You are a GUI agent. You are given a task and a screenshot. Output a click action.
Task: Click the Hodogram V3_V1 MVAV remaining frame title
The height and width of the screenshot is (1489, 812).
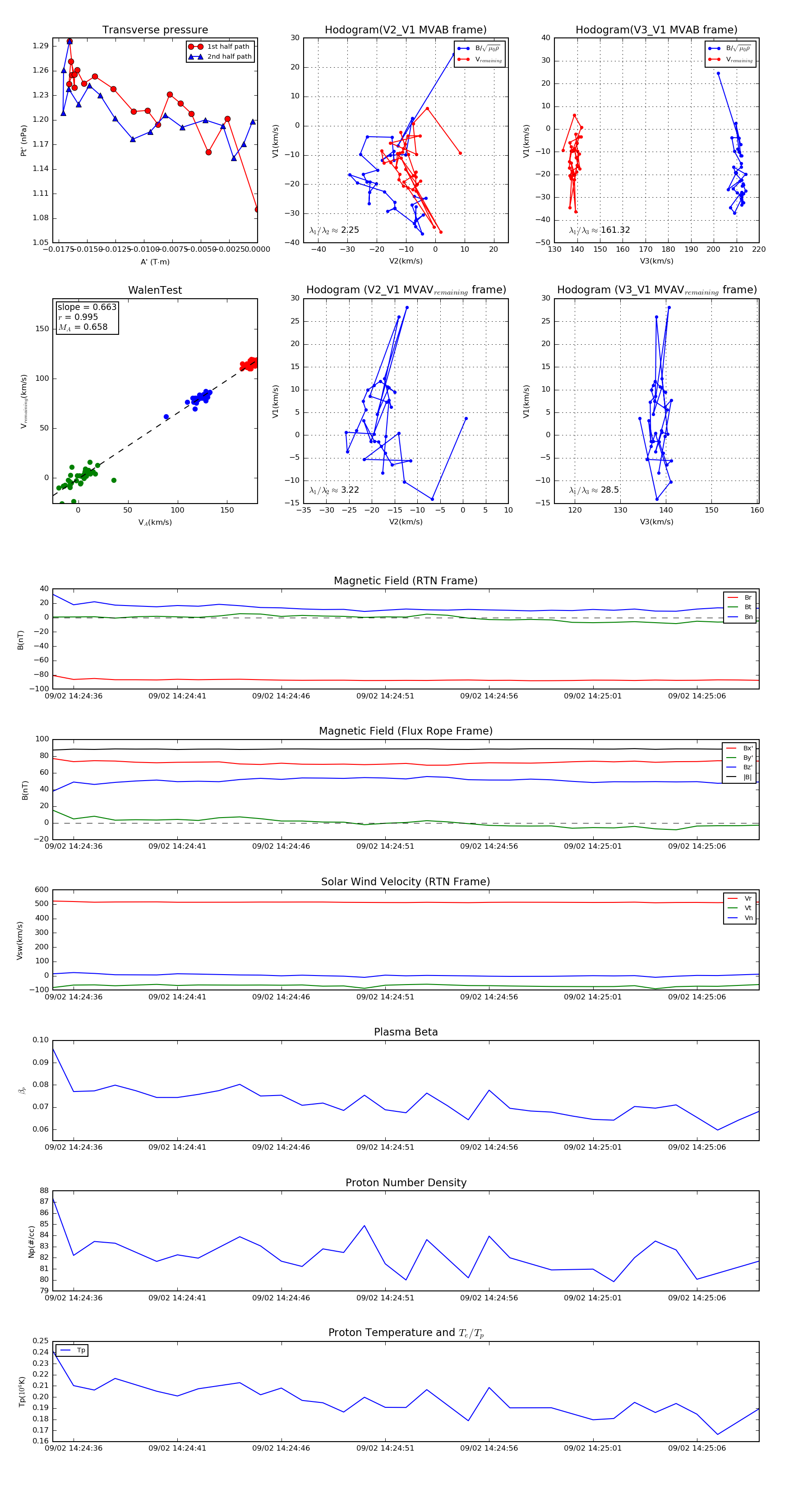(x=656, y=290)
